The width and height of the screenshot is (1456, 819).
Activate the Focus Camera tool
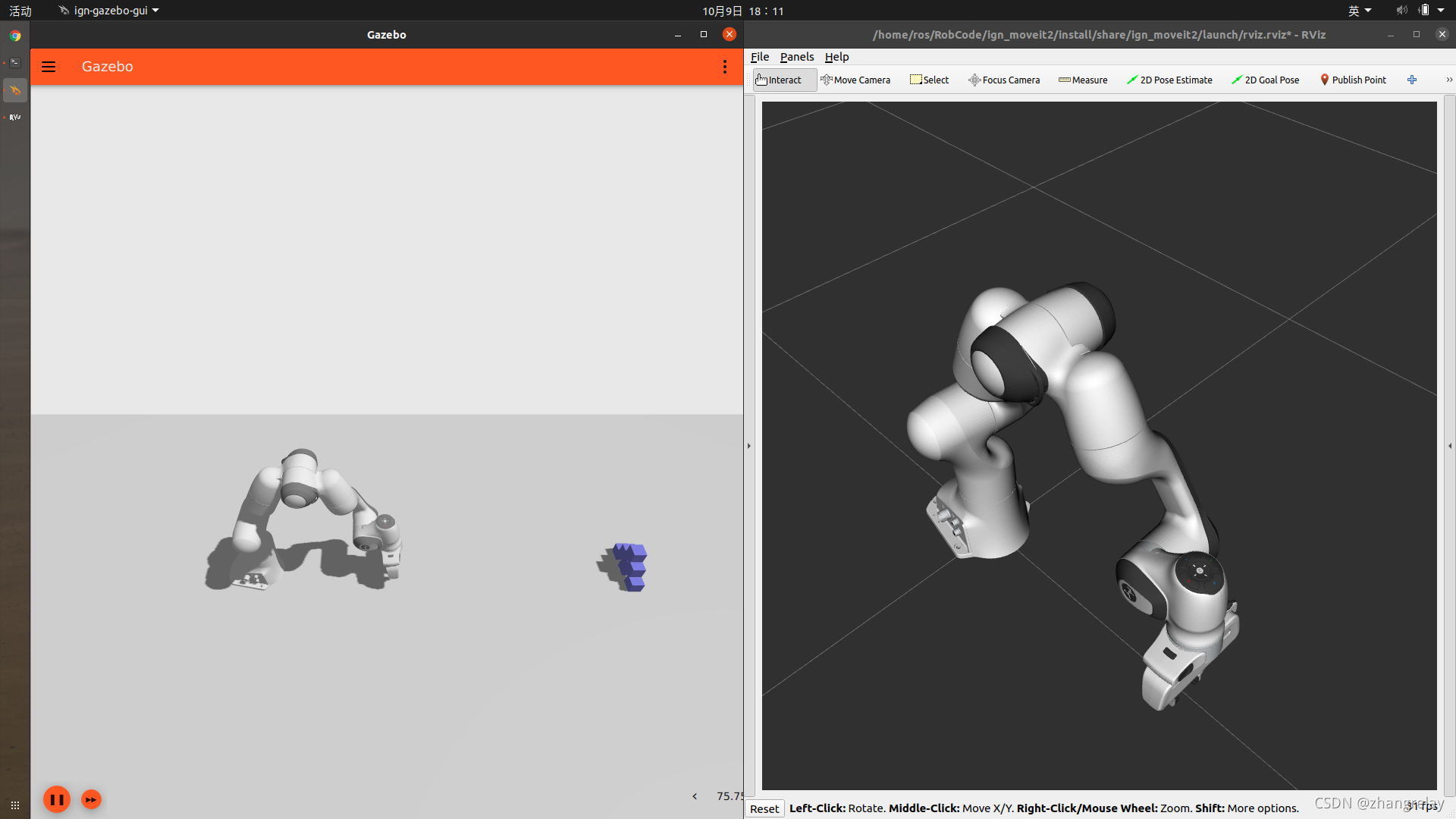(1004, 80)
